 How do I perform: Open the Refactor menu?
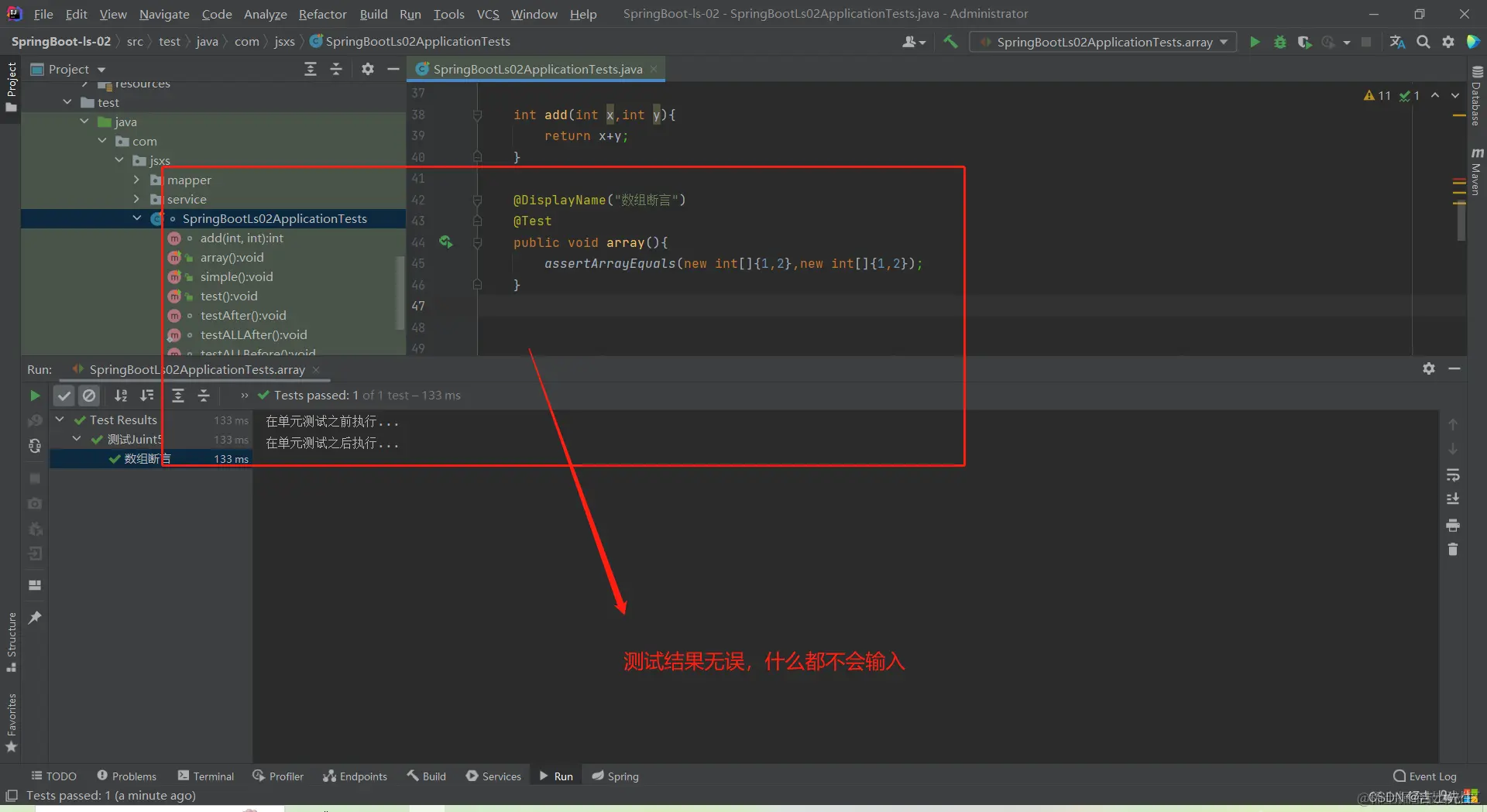click(322, 14)
